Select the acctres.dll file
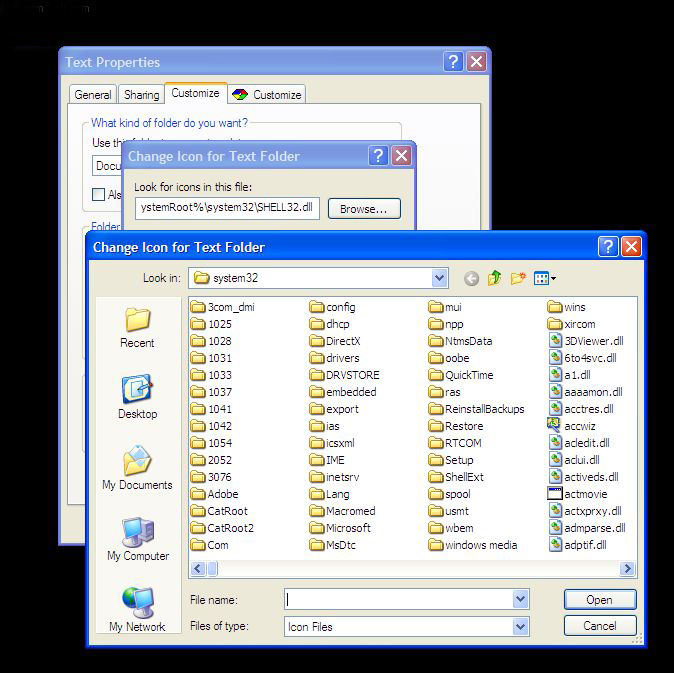This screenshot has width=674, height=673. [581, 409]
